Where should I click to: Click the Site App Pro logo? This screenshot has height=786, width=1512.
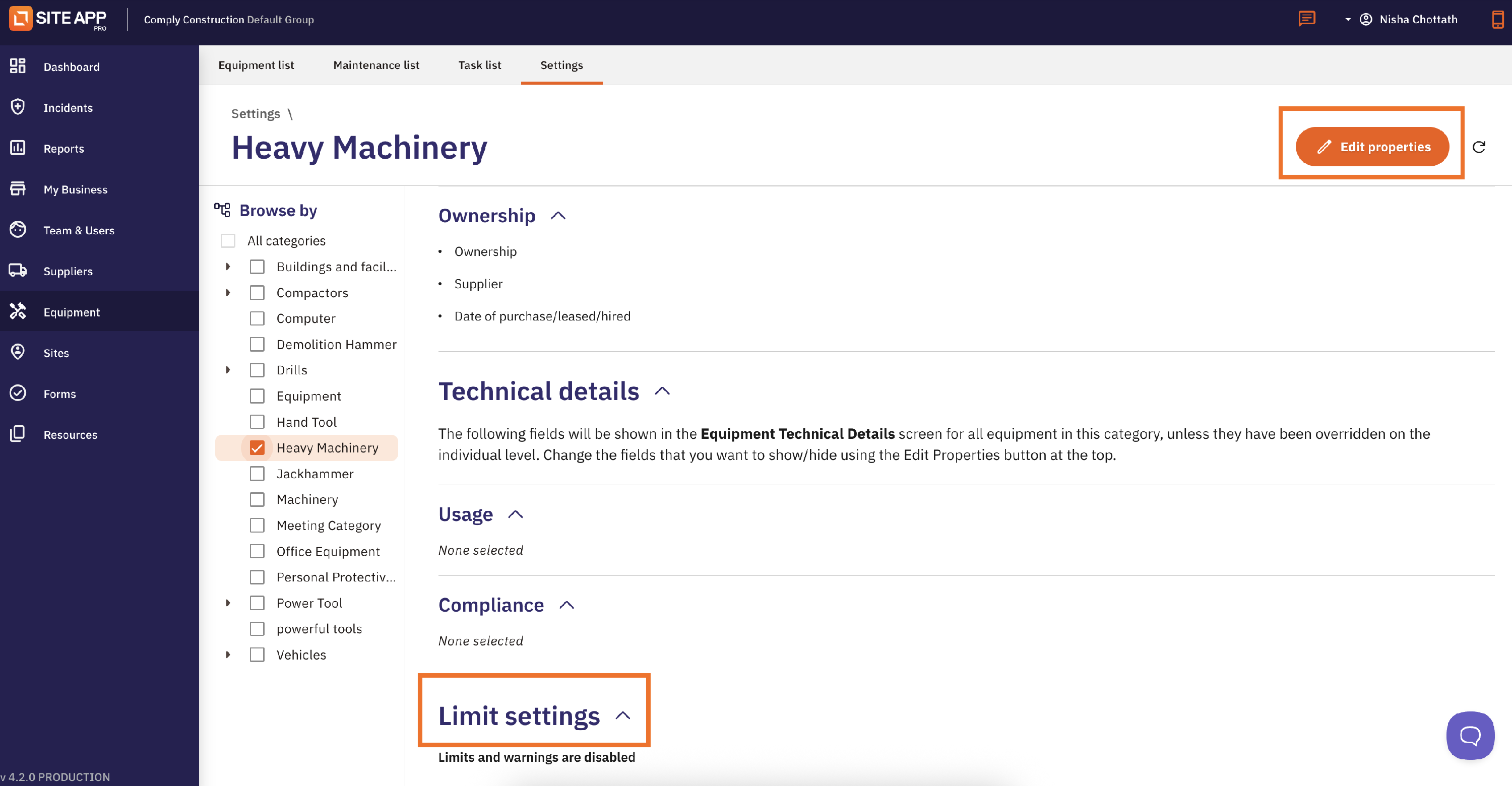(58, 19)
